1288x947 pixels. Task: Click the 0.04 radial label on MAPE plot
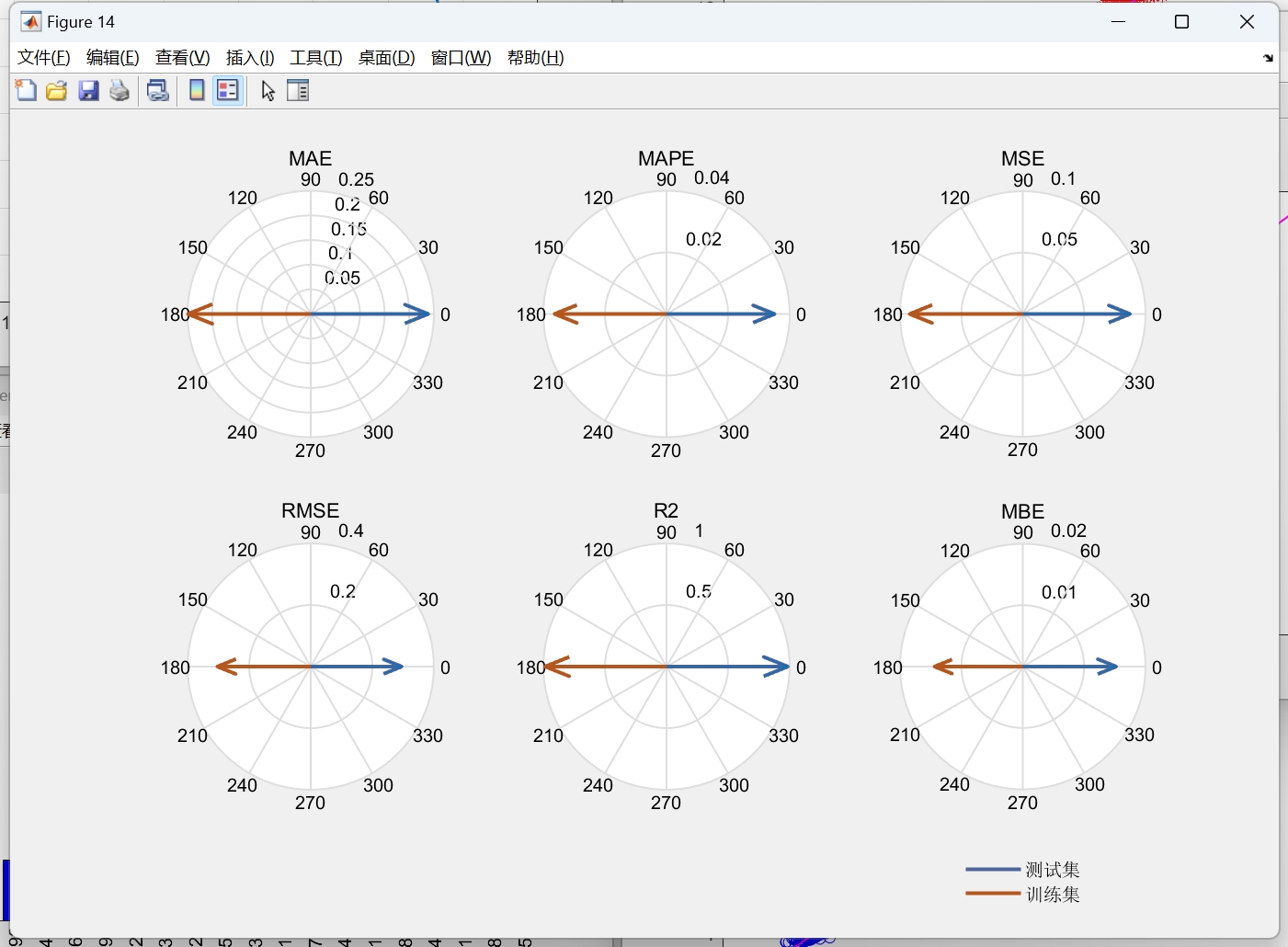pyautogui.click(x=712, y=177)
